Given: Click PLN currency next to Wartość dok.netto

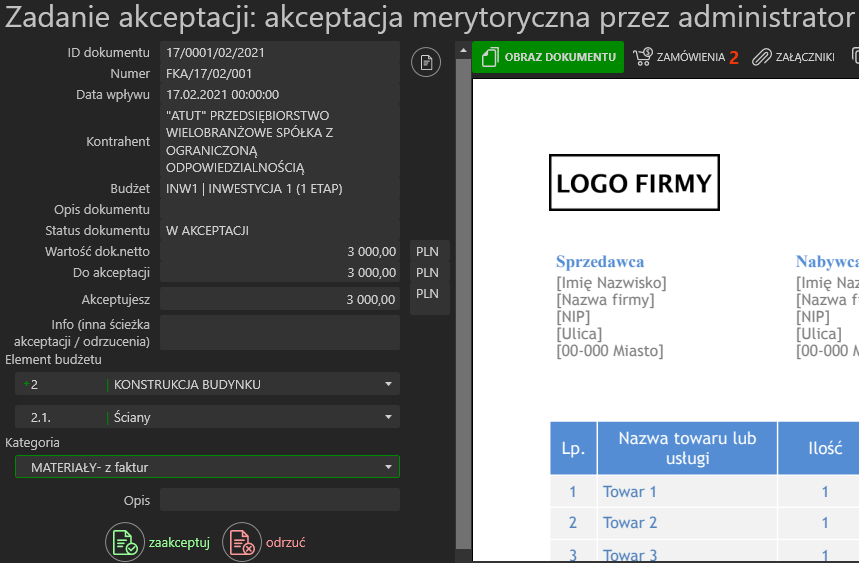Looking at the screenshot, I should tap(427, 251).
